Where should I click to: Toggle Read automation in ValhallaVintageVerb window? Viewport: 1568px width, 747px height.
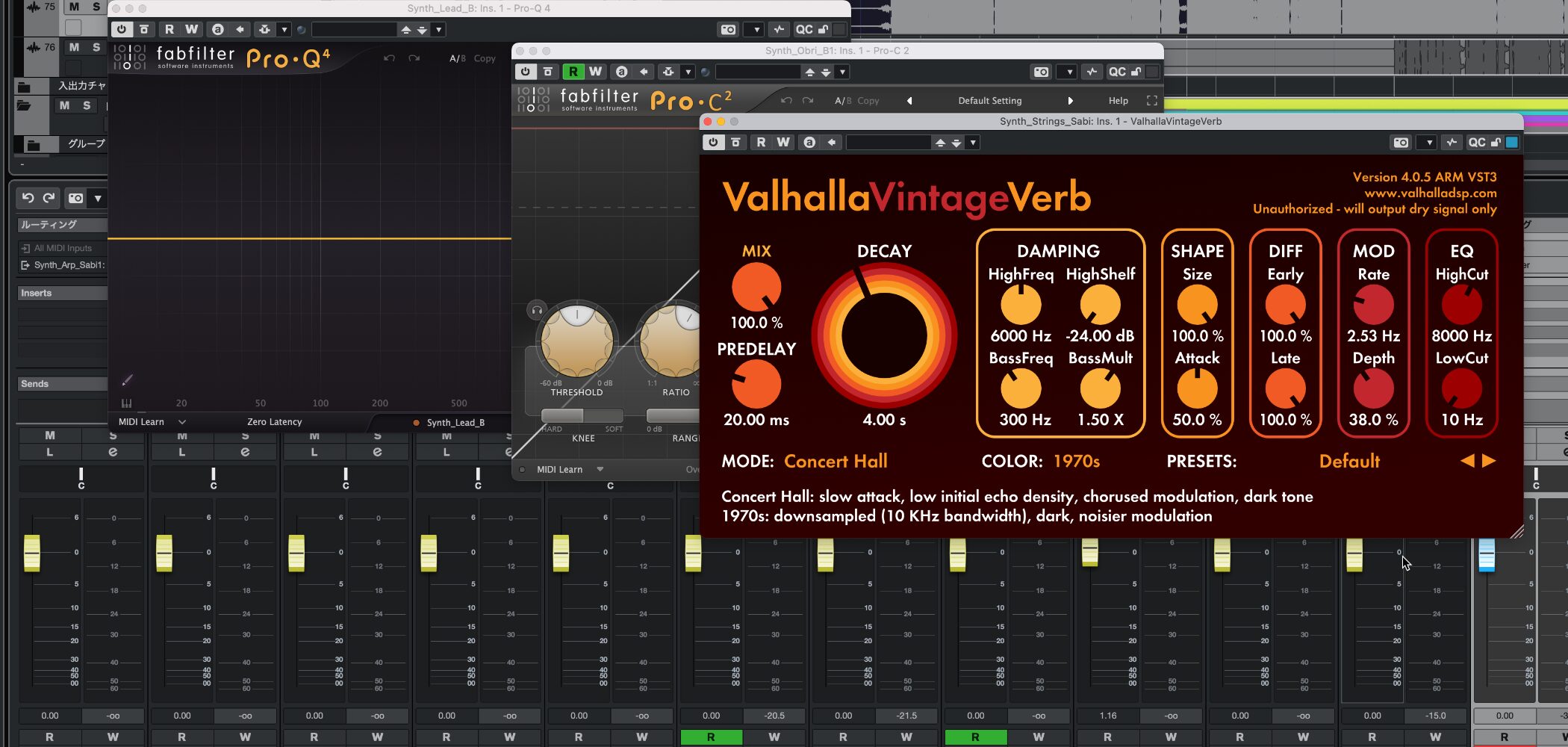pyautogui.click(x=760, y=142)
